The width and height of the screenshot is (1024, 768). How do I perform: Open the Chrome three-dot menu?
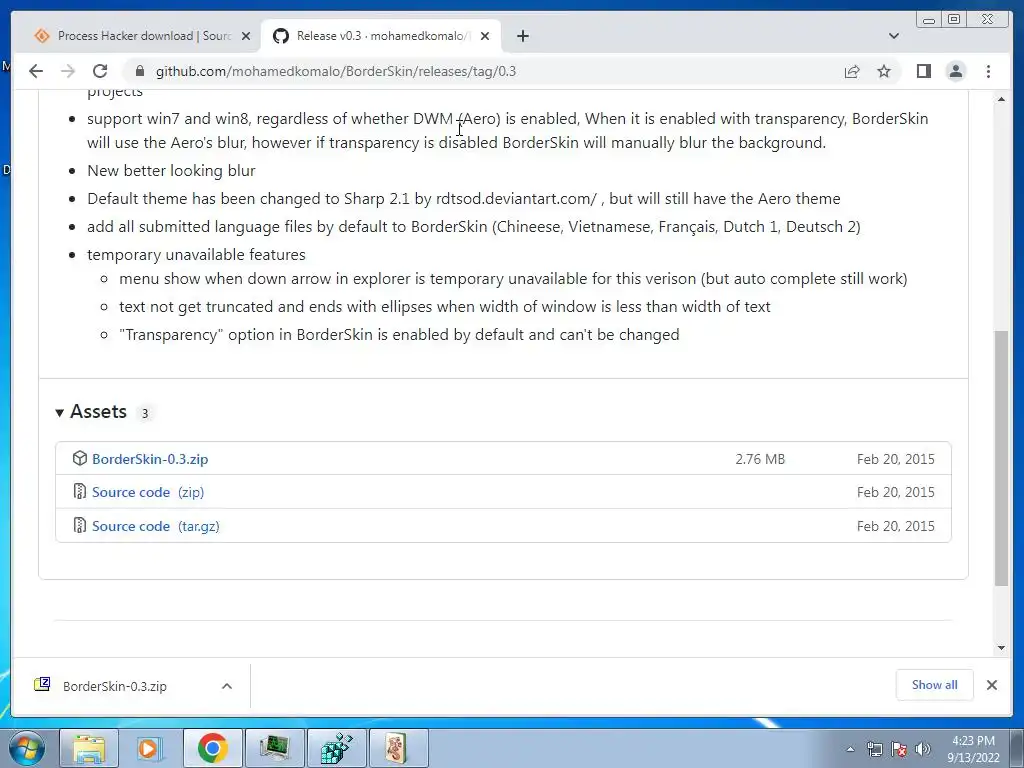point(988,71)
